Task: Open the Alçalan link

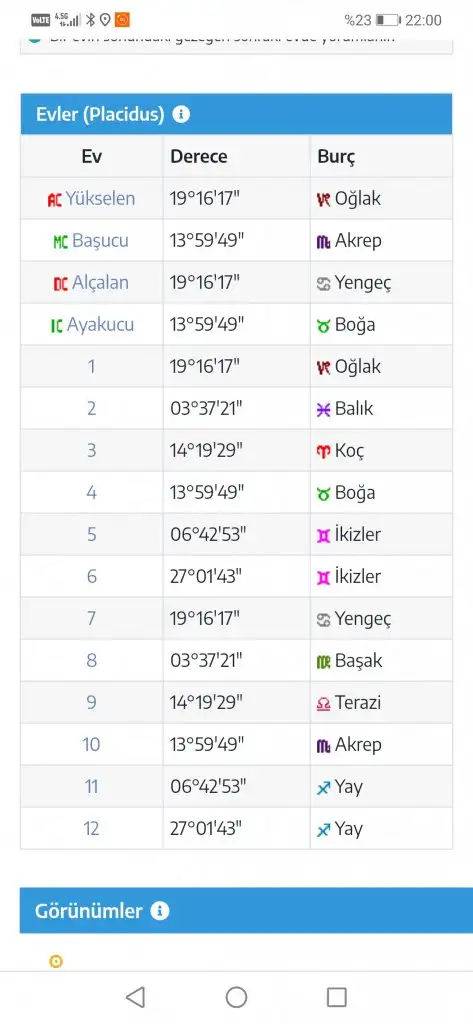Action: (101, 283)
